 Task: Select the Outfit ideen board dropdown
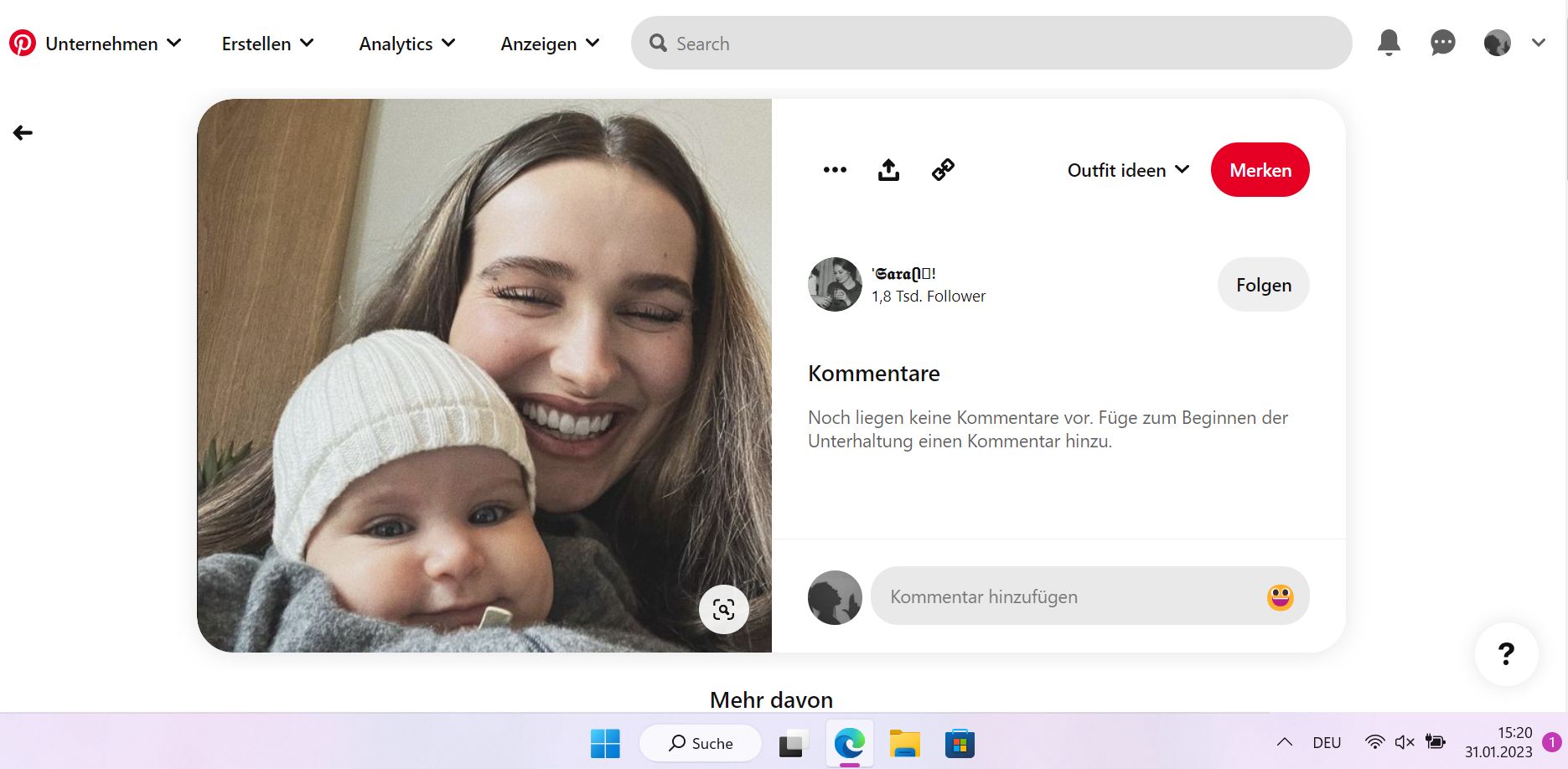click(1127, 170)
